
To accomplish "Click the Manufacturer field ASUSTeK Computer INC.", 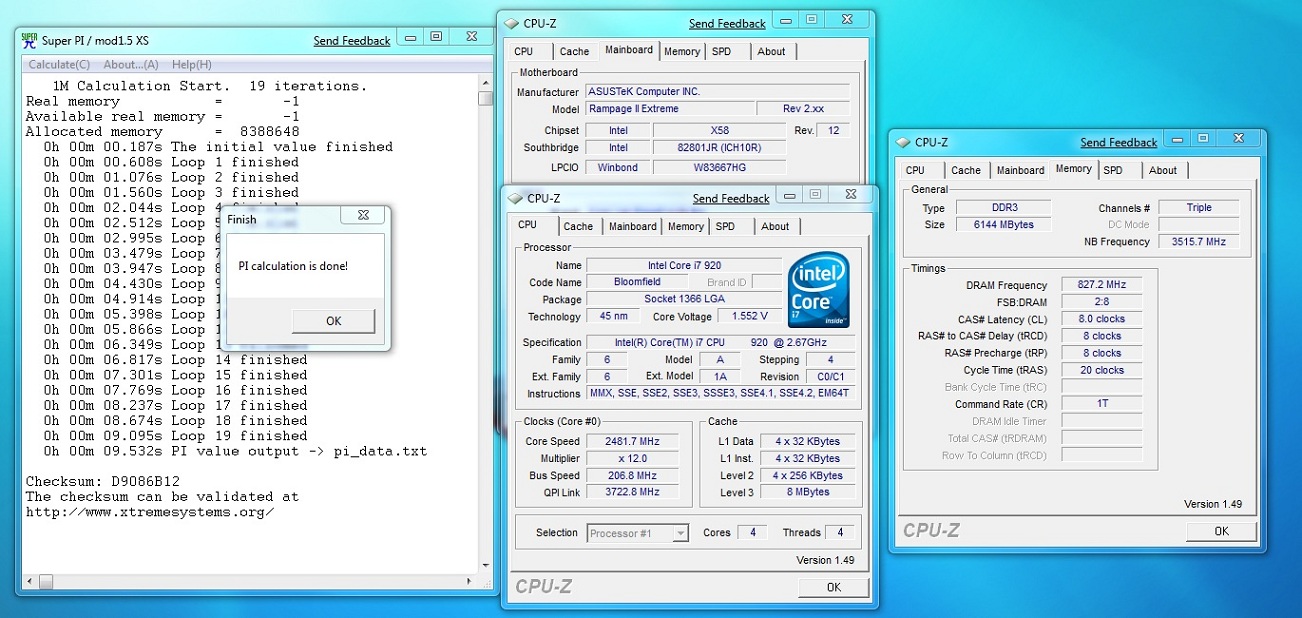I will [718, 92].
